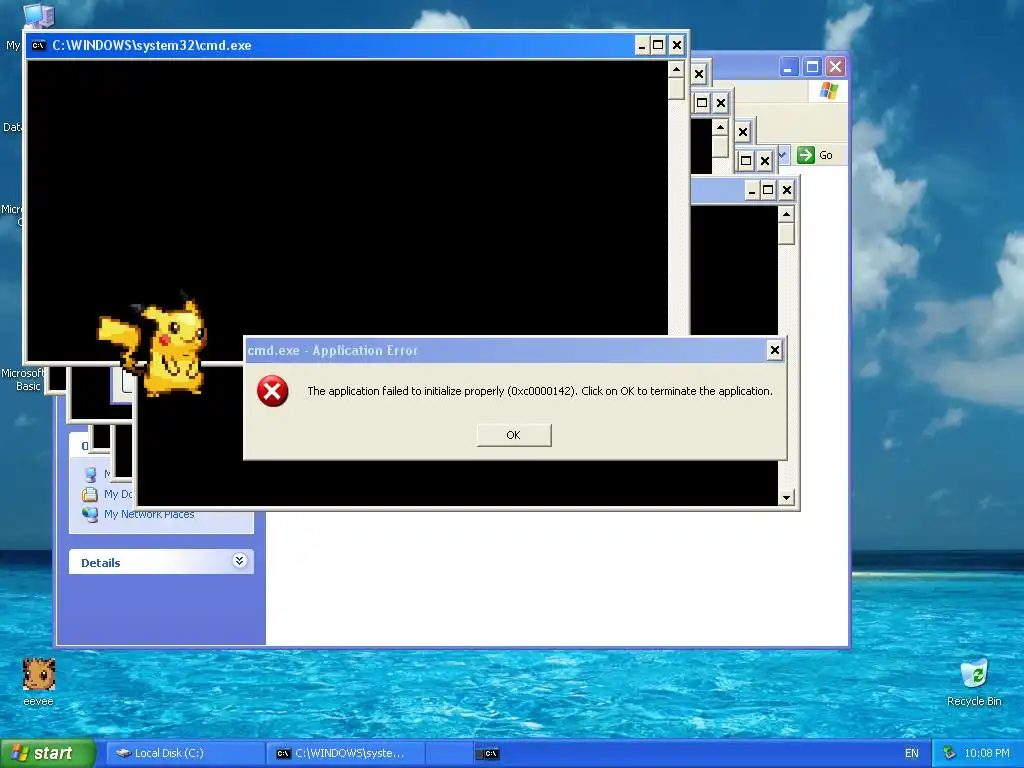Switch to the C:\WINDOWS\syste... taskbar button
This screenshot has width=1024, height=768.
pyautogui.click(x=346, y=753)
